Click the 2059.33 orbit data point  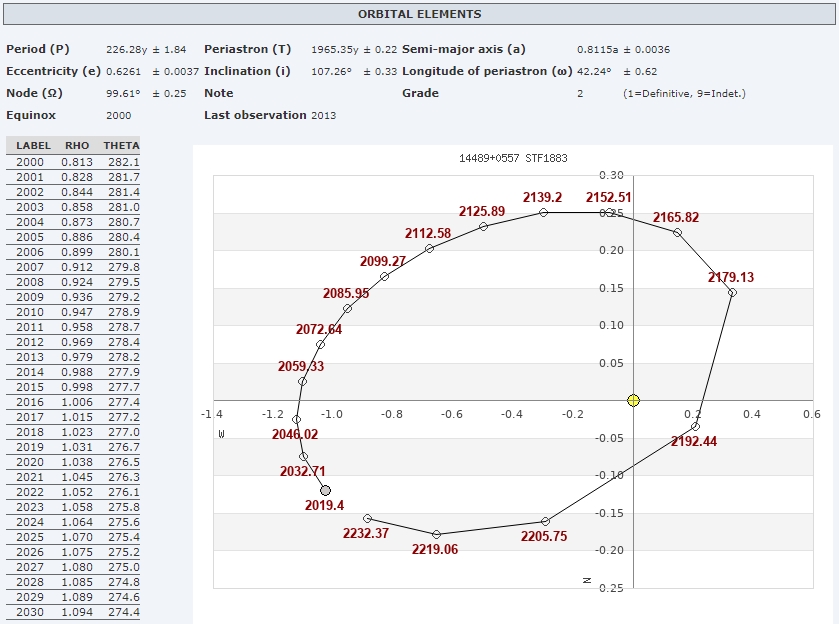tap(302, 381)
